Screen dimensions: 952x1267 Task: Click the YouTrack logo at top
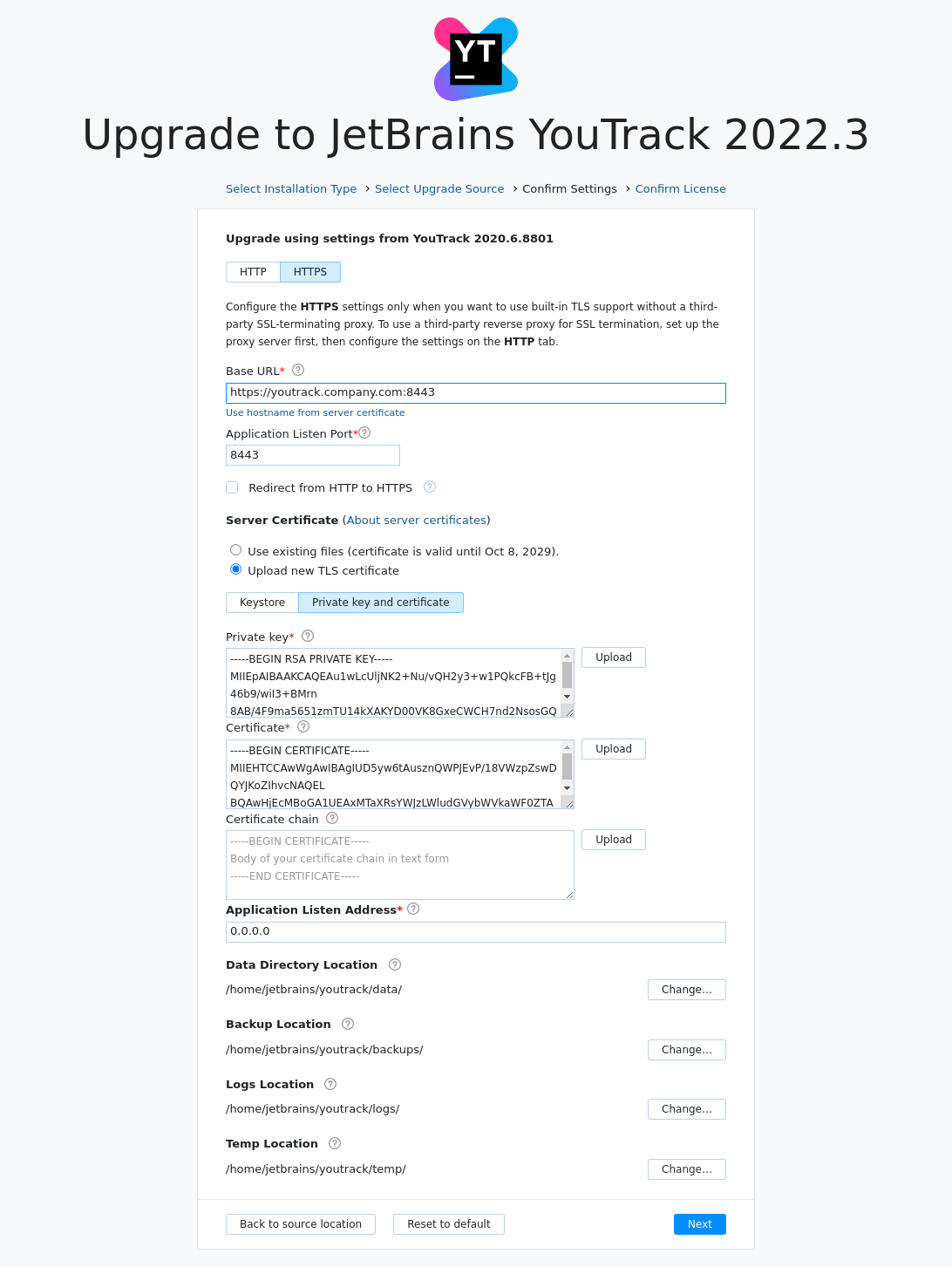tap(476, 59)
